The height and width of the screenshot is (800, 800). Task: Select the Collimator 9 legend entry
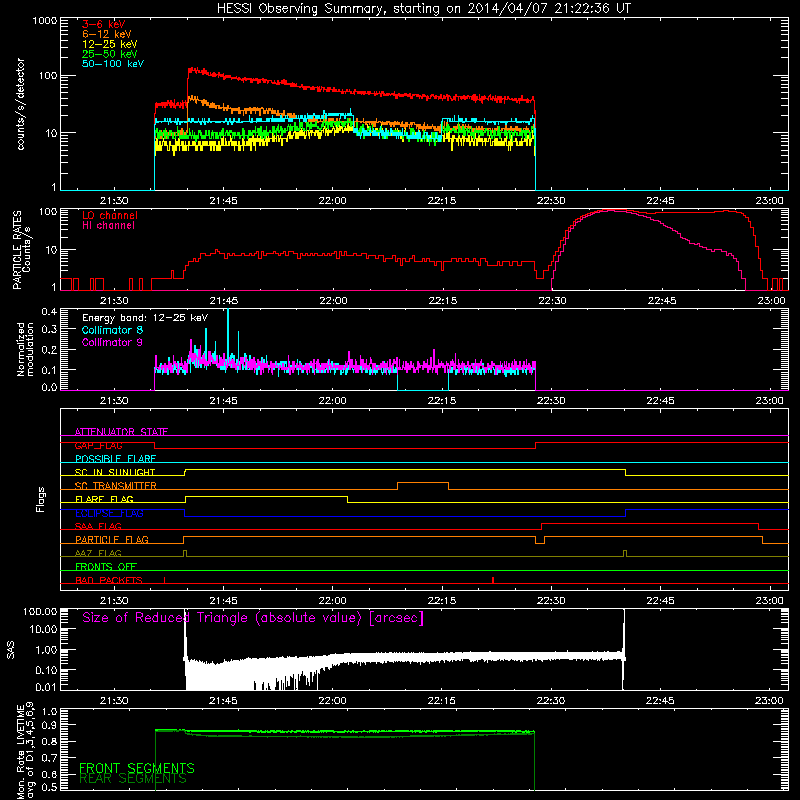pyautogui.click(x=112, y=342)
